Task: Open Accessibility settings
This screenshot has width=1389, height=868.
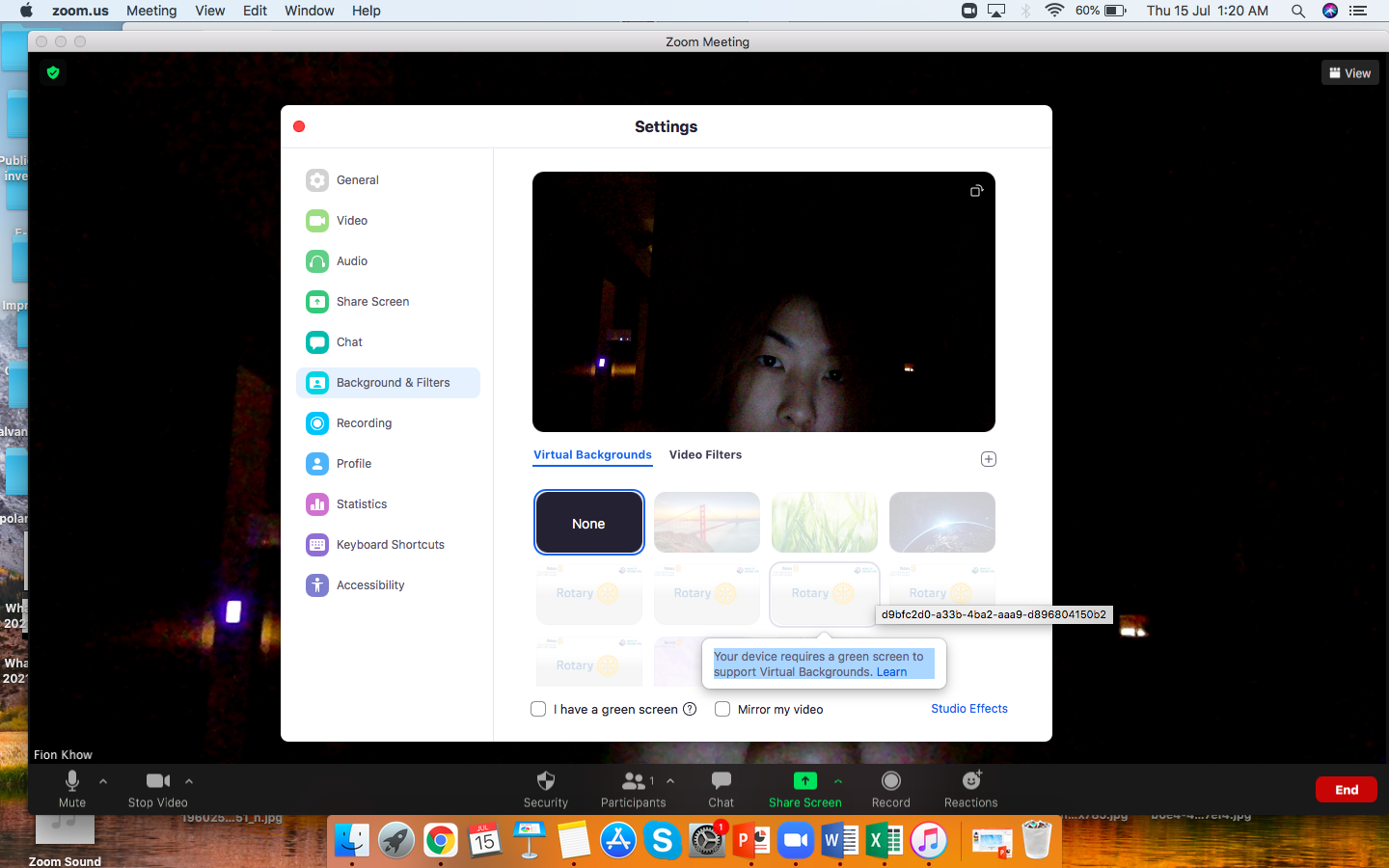Action: click(388, 585)
